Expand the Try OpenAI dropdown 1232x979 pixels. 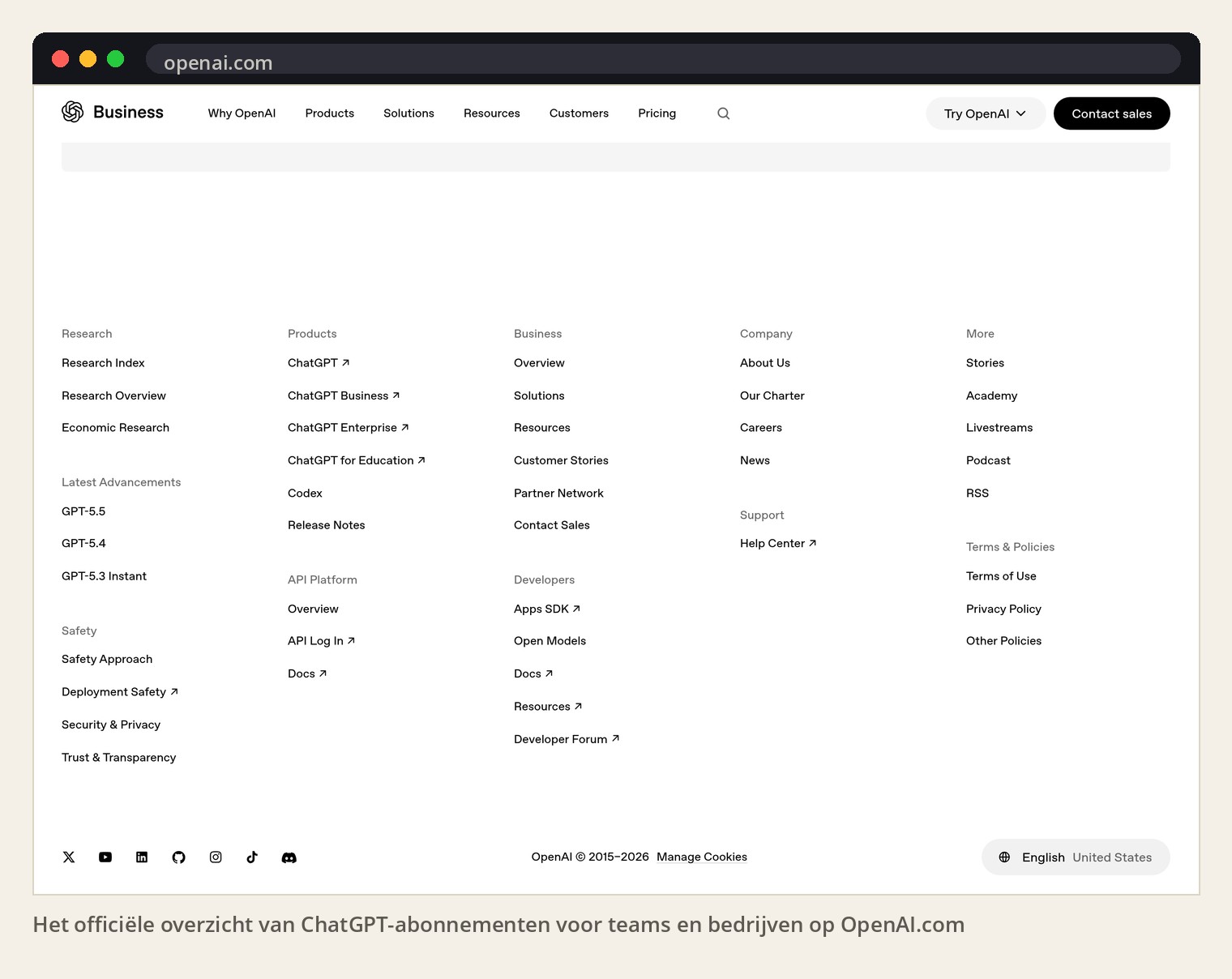(x=986, y=113)
